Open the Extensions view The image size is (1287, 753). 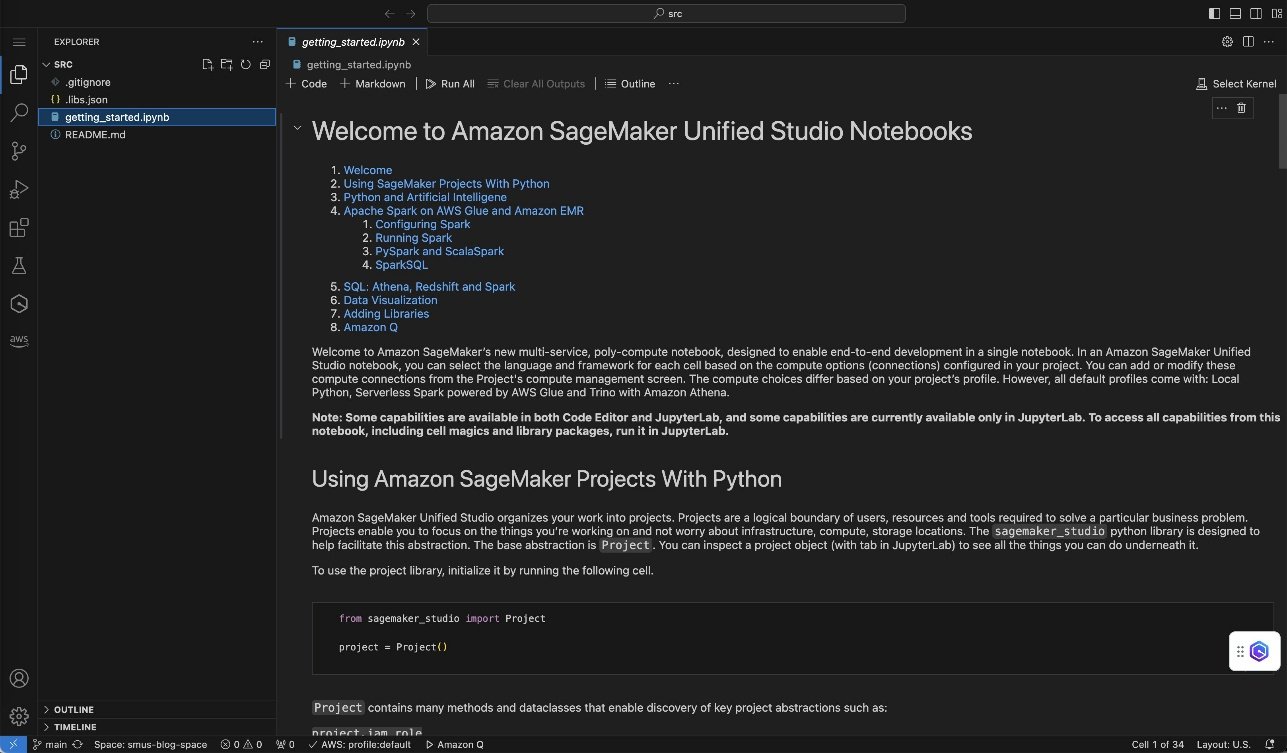coord(19,227)
